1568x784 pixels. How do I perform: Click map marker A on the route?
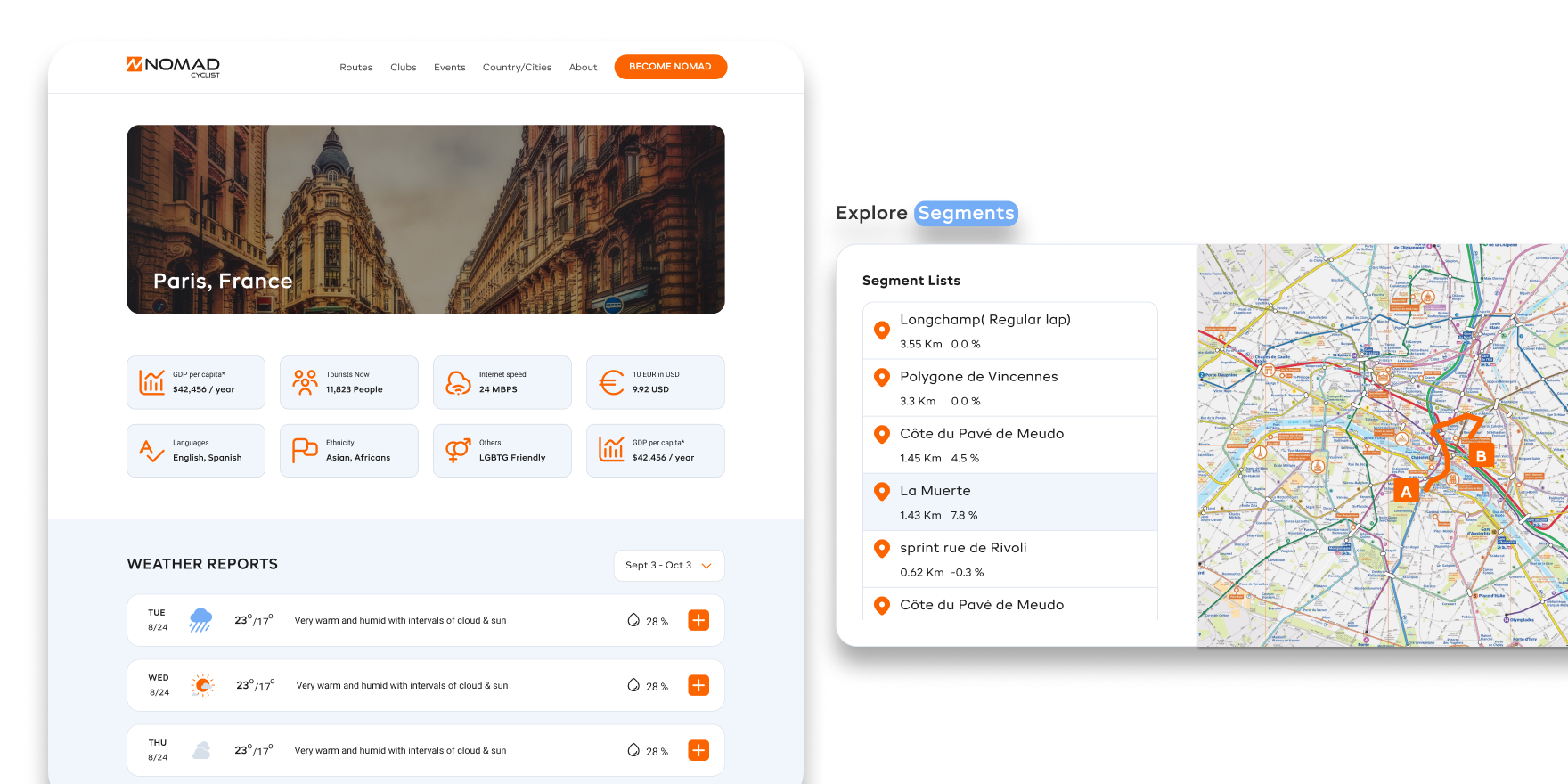[1406, 491]
